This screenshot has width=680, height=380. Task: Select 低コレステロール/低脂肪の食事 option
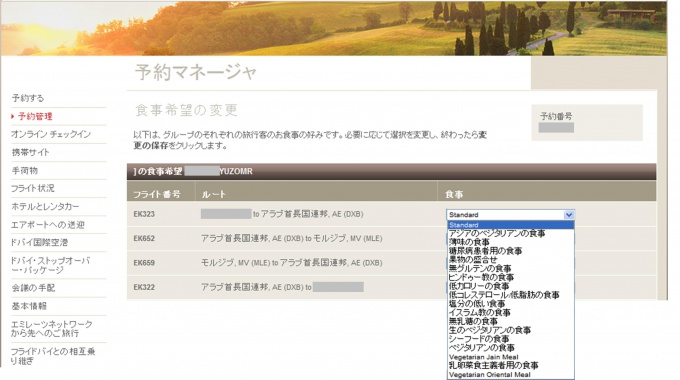point(504,295)
